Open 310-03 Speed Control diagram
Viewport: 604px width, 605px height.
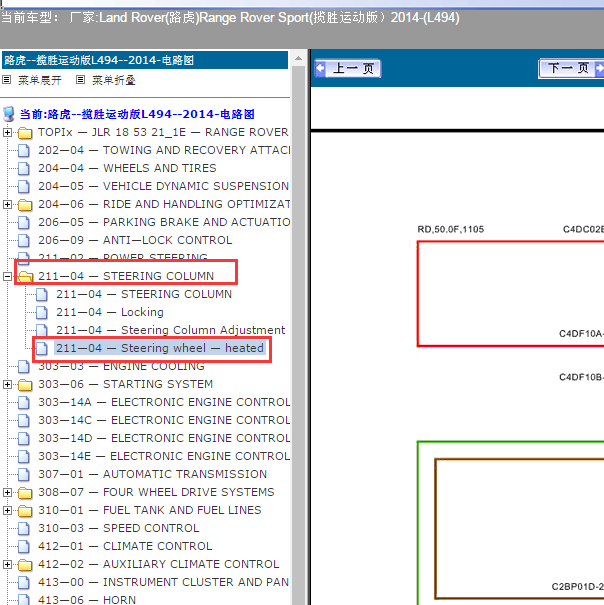[x=119, y=528]
